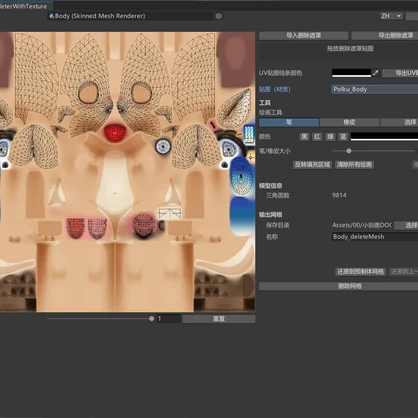Screen dimensions: 418x418
Task: Click the 清除所有绘画 clear all painting button
Action: [x=354, y=164]
